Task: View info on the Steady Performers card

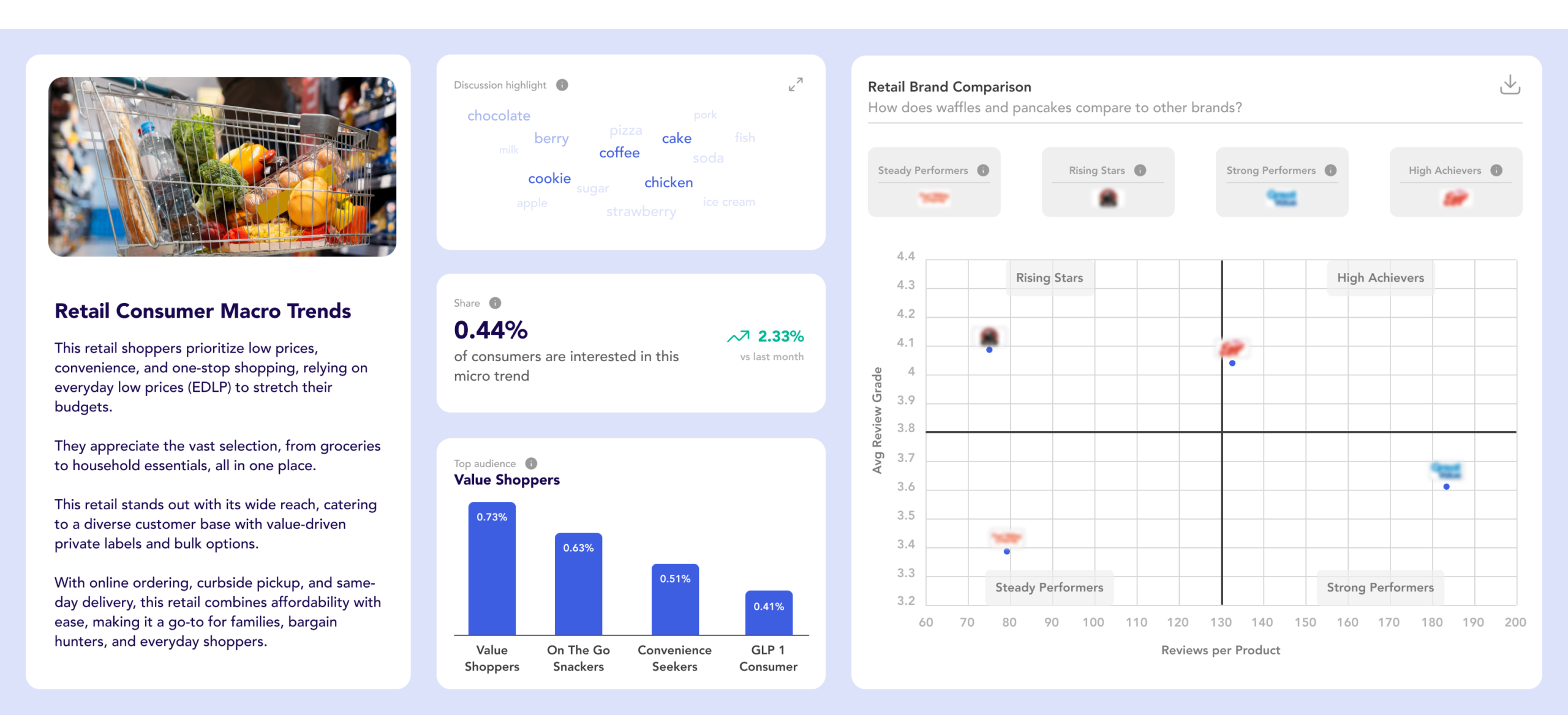Action: point(984,171)
